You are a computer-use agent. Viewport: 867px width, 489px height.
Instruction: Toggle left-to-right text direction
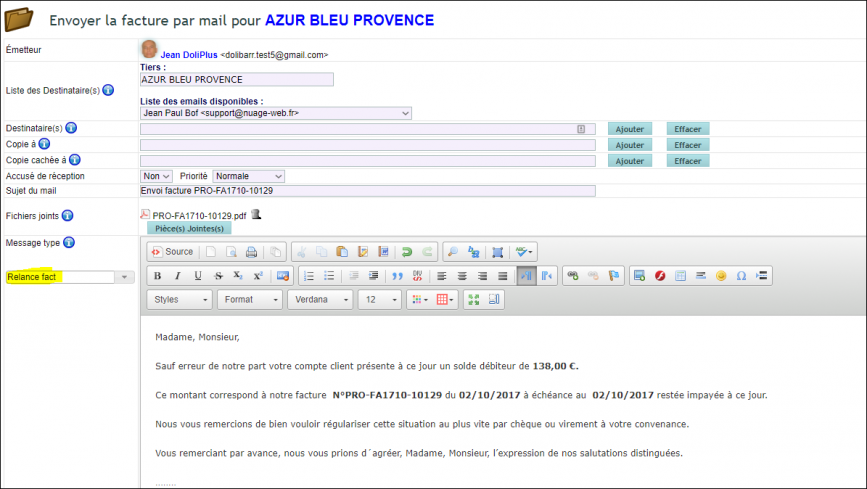pos(526,275)
